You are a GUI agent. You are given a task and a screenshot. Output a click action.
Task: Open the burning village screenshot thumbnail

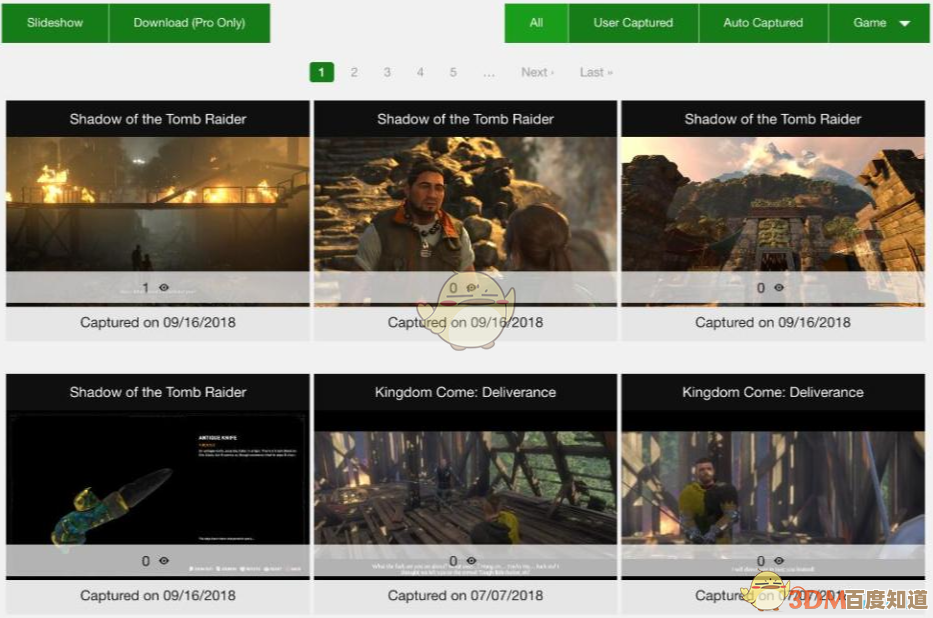coord(157,205)
